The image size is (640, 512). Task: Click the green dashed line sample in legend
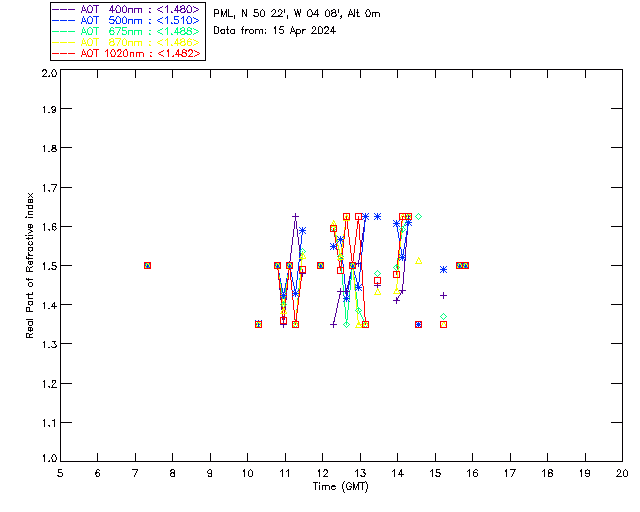[x=64, y=31]
